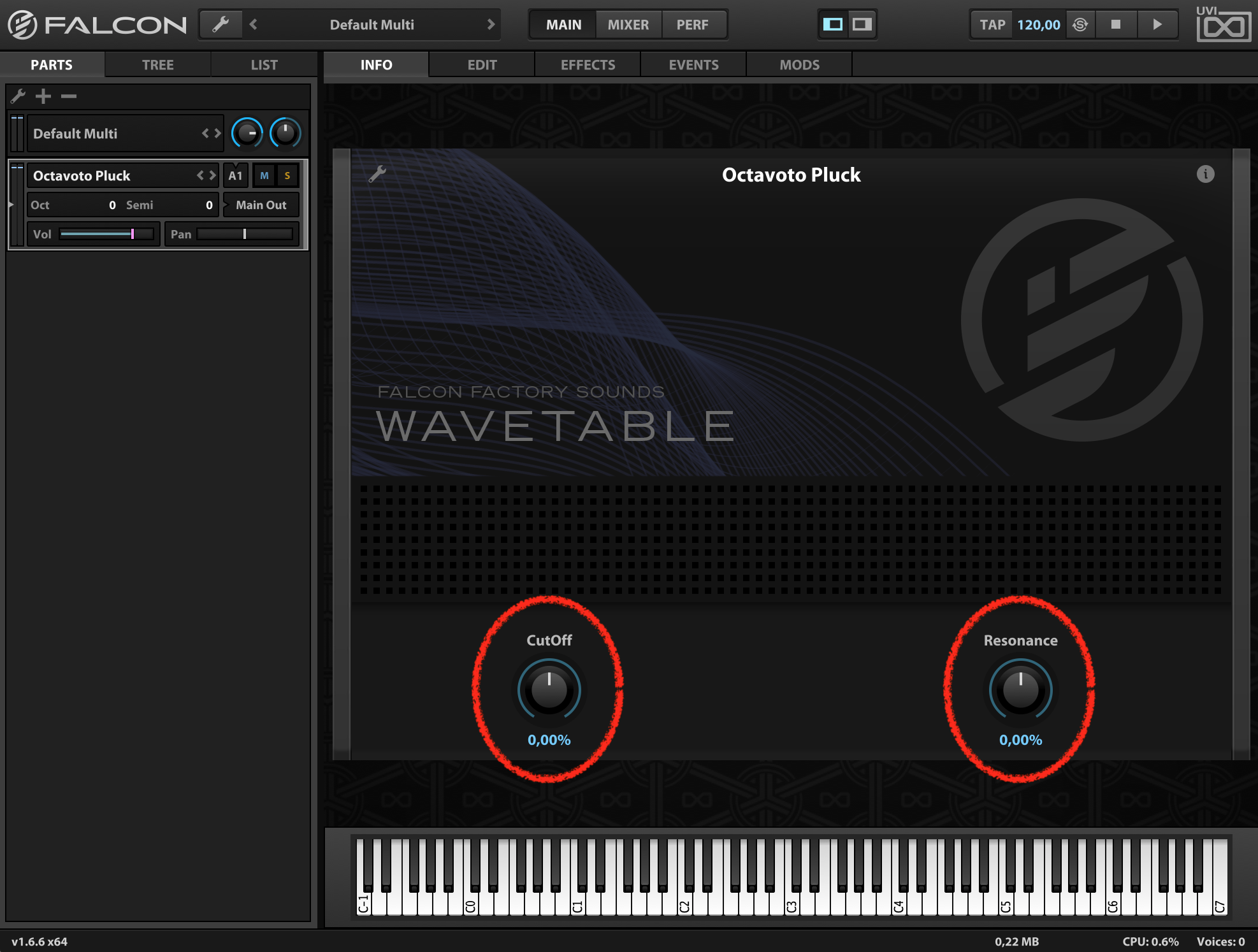
Task: Adjust the first Default Multi knob
Action: click(x=247, y=133)
